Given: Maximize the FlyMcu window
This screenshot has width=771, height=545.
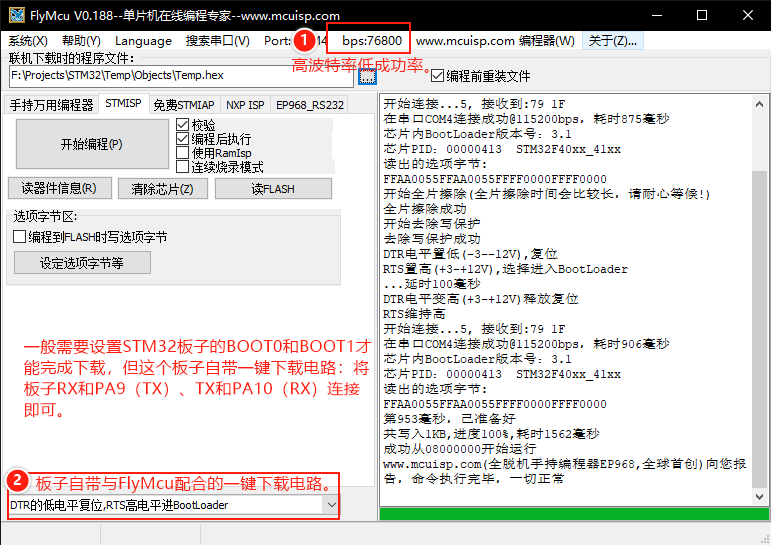Looking at the screenshot, I should coord(702,15).
